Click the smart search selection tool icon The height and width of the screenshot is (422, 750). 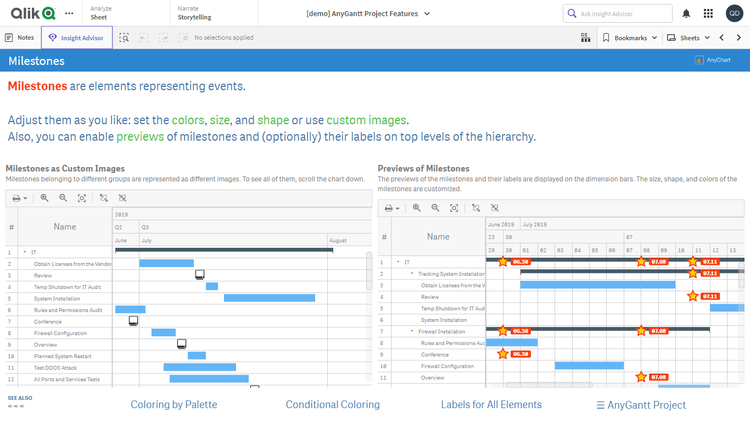pyautogui.click(x=124, y=37)
